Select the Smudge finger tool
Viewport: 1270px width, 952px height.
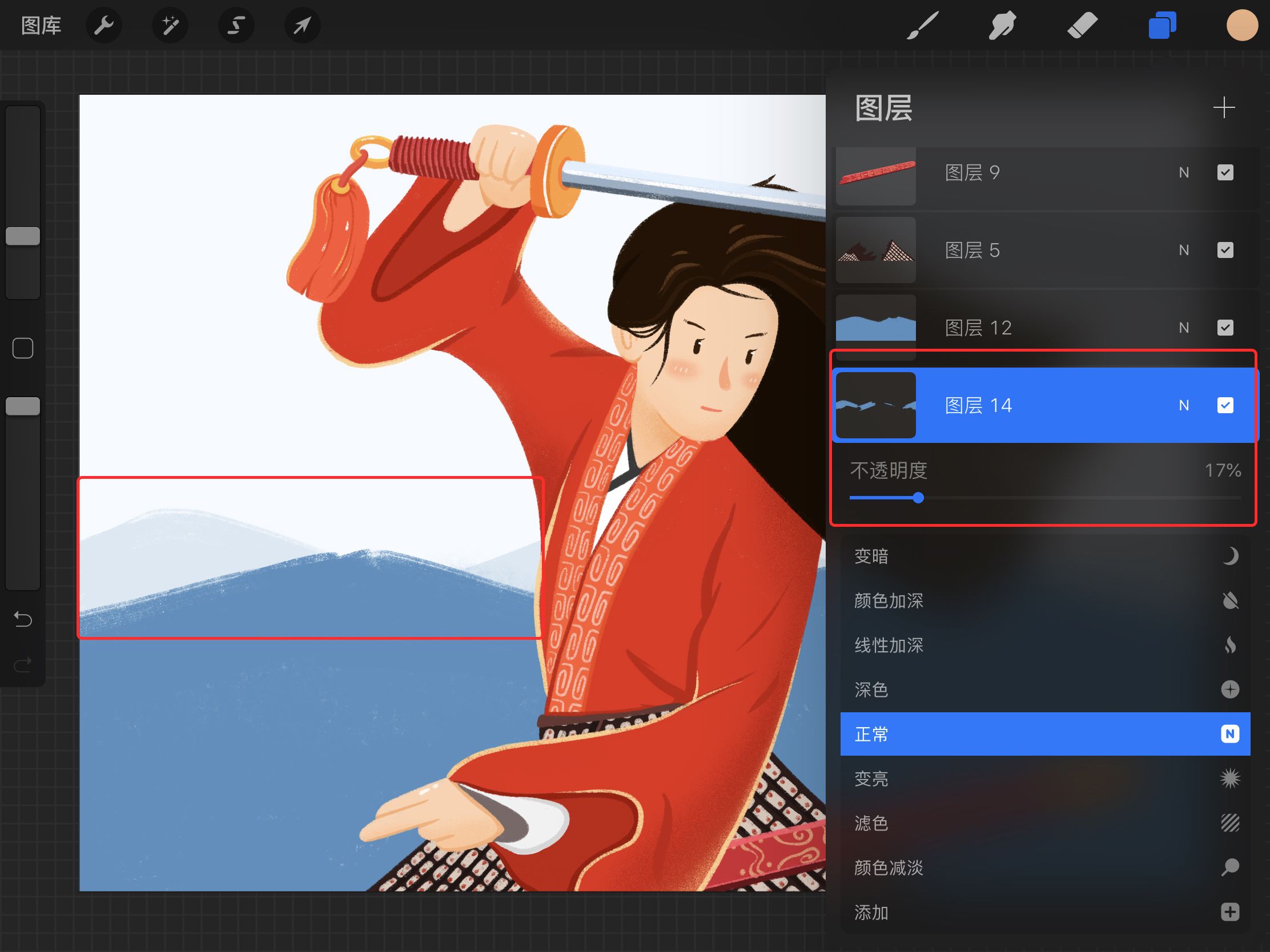(x=1002, y=25)
